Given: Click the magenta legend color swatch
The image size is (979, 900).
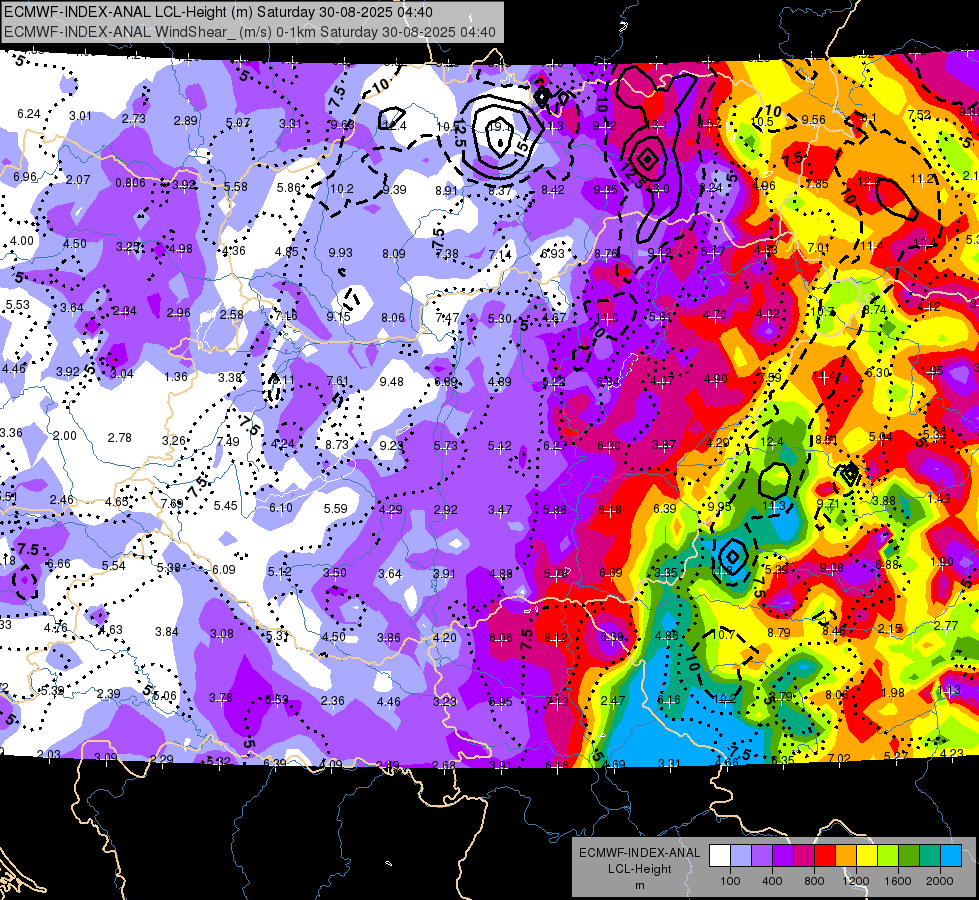Looking at the screenshot, I should pyautogui.click(x=804, y=856).
